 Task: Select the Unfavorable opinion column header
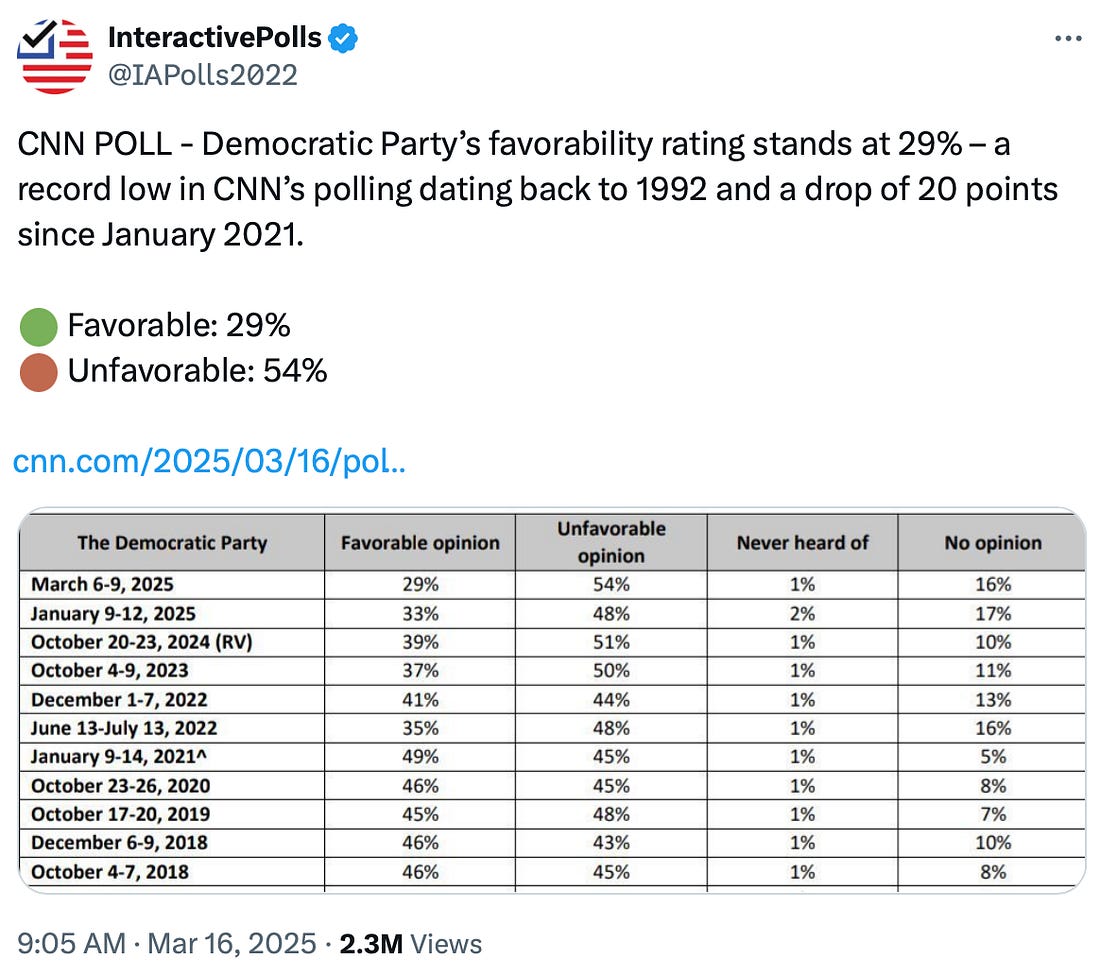point(611,542)
